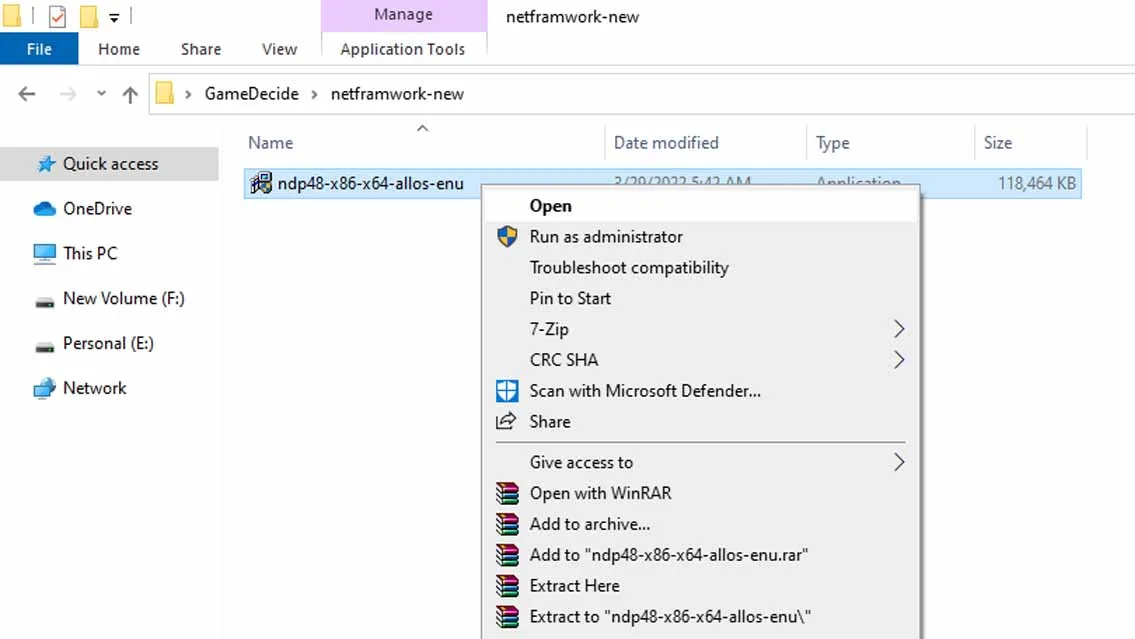Click the Microsoft Defender shield icon
Image resolution: width=1135 pixels, height=639 pixels.
(507, 391)
